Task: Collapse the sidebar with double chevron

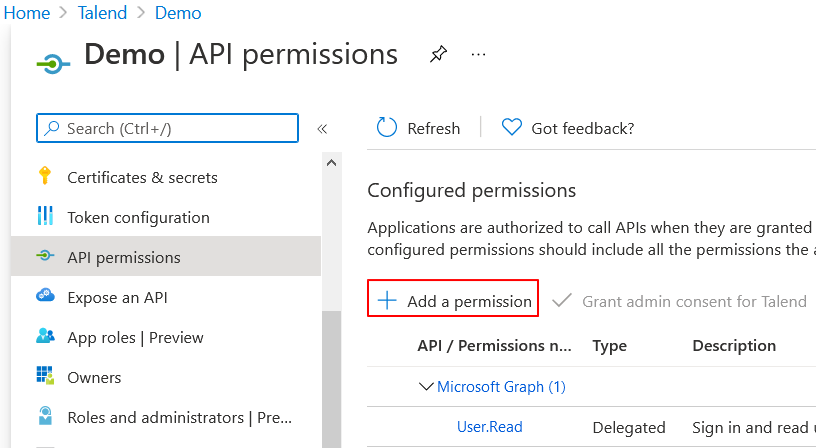Action: click(x=322, y=129)
